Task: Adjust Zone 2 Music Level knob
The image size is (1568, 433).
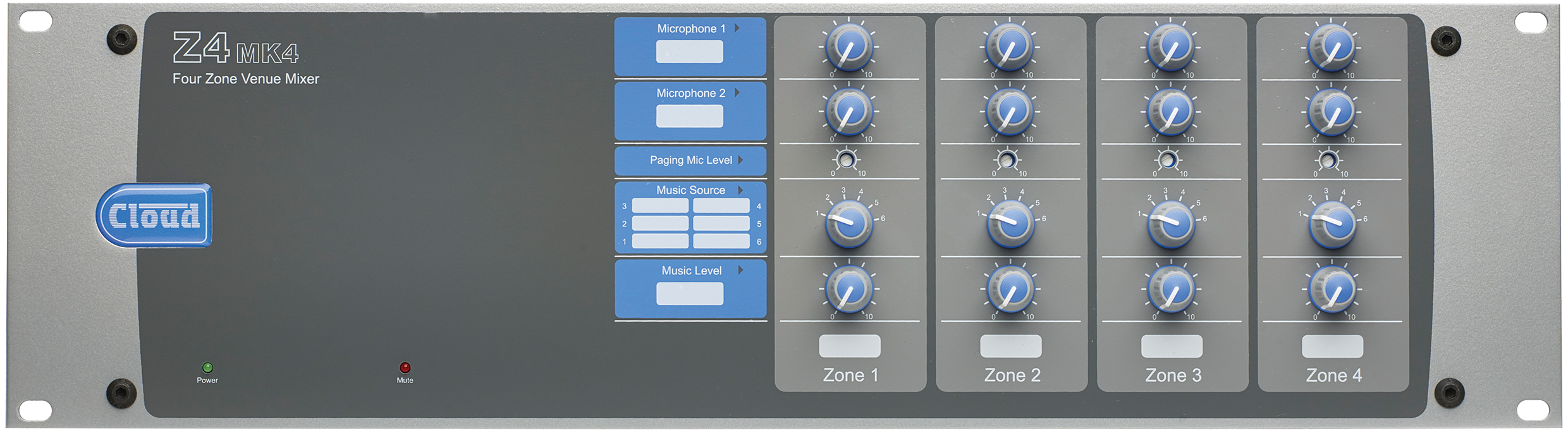Action: click(x=1010, y=290)
